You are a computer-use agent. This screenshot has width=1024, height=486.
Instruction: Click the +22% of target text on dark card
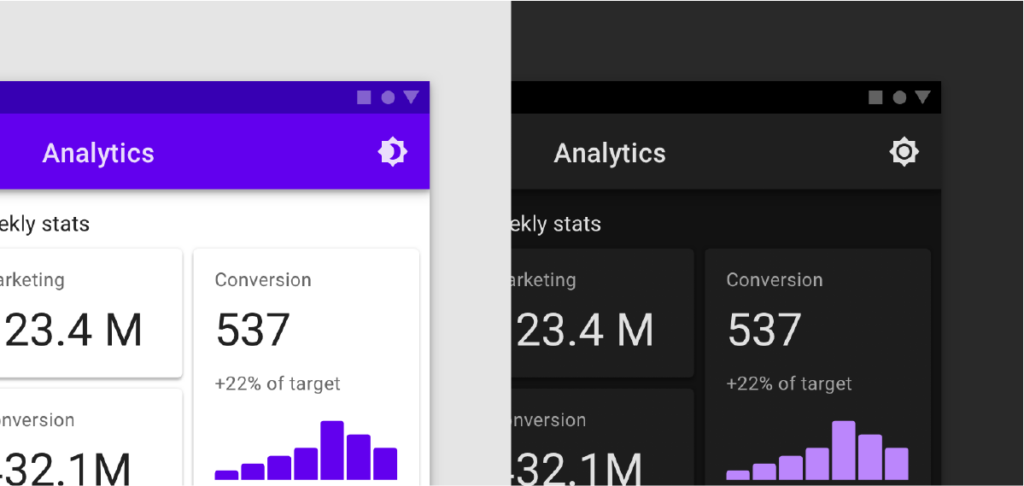pos(789,383)
